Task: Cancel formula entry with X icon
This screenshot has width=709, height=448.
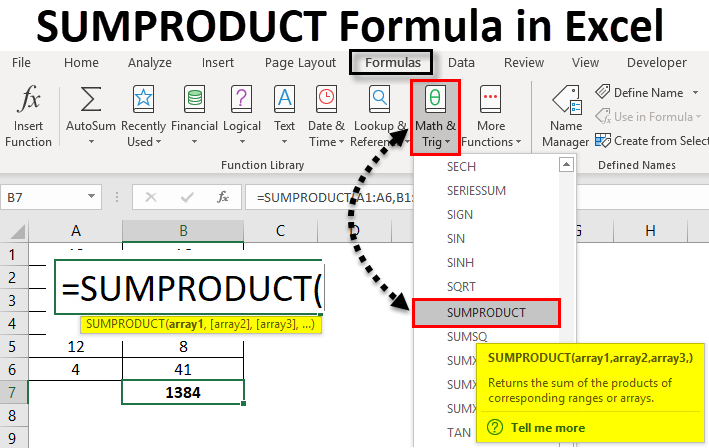Action: click(x=151, y=197)
